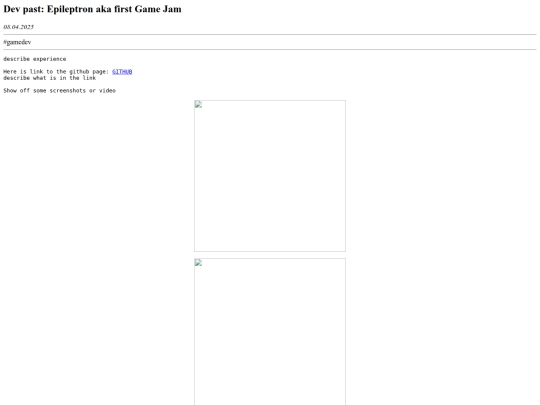Click the text 'Here is link to the github page:'
The image size is (540, 405).
point(56,72)
